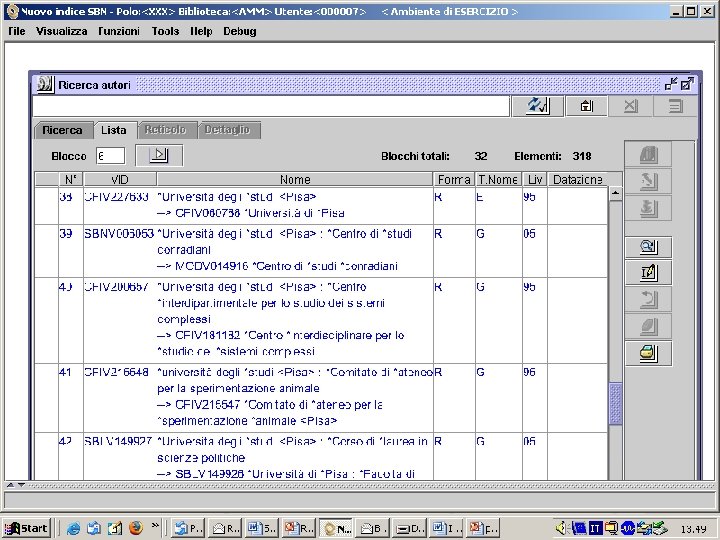This screenshot has height=540, width=720.
Task: Expand quick launch chevron on taskbar
Action: [155, 525]
